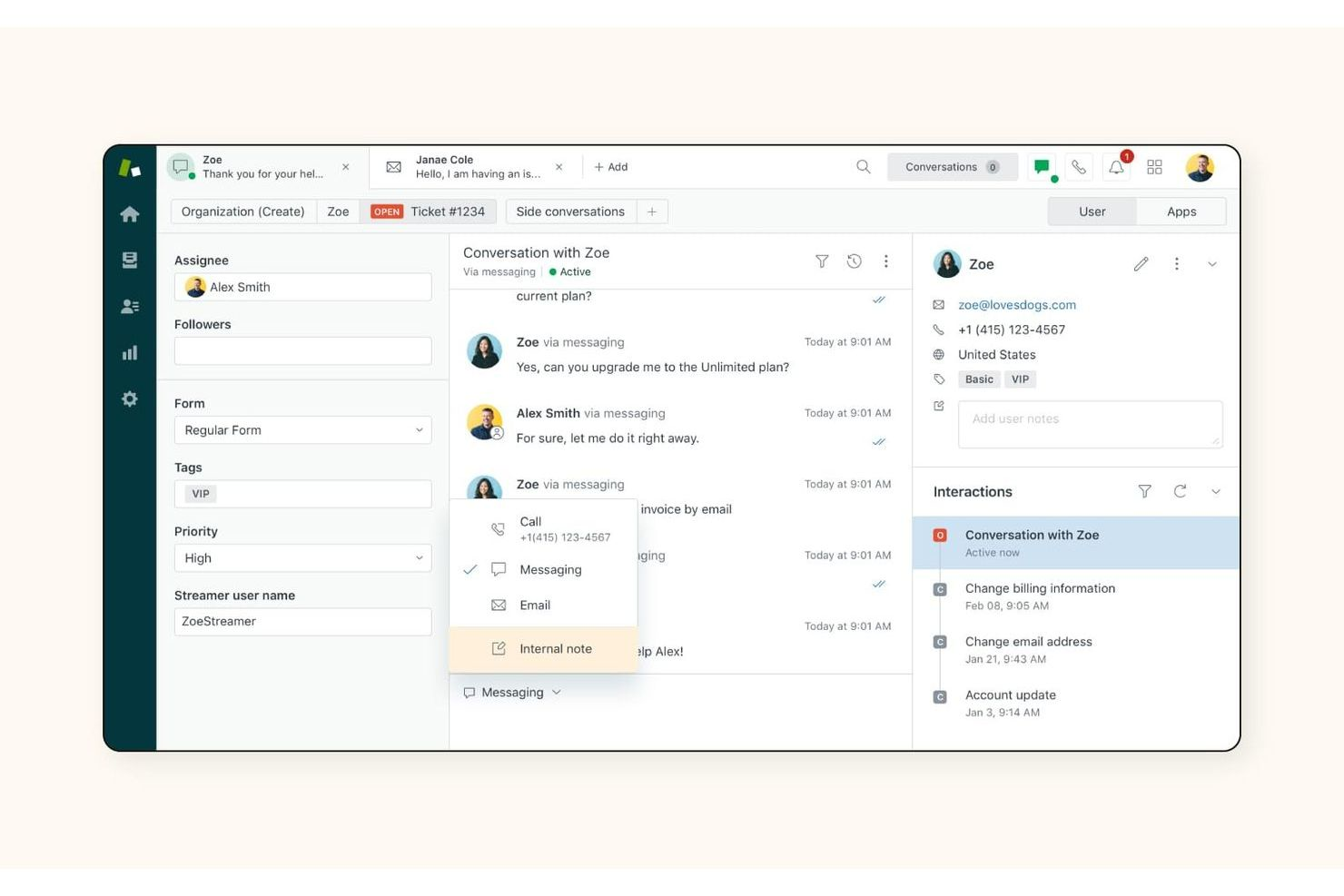Open the notifications bell
The image size is (1344, 896).
point(1116,166)
